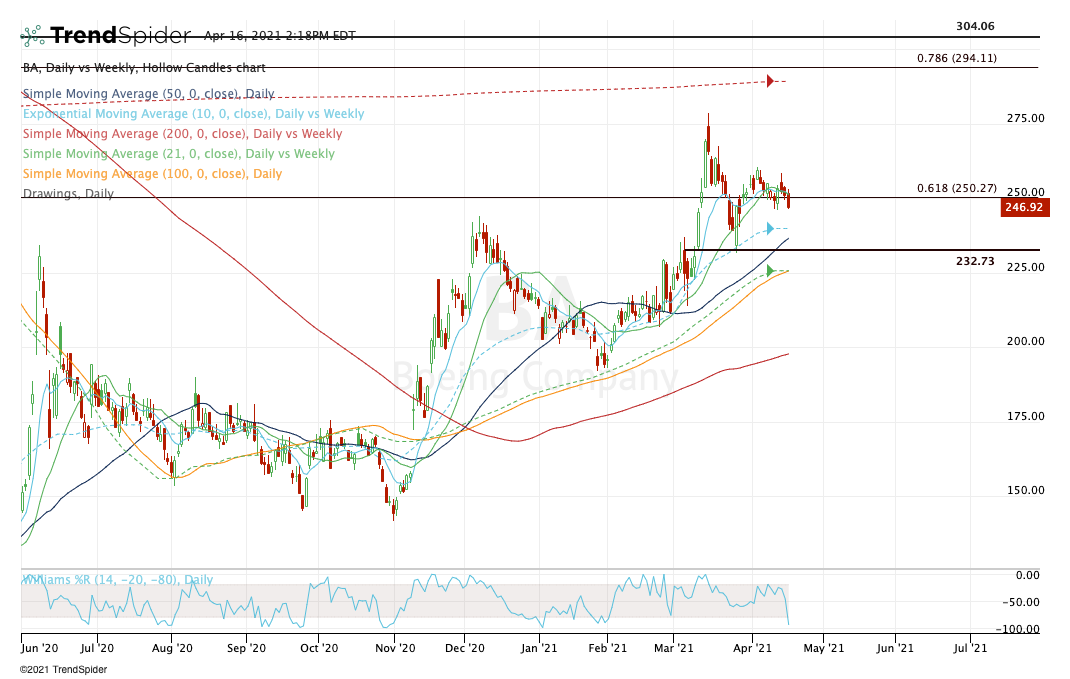The width and height of the screenshot is (1070, 679).
Task: Click the Simple Moving Average 100 legend entry
Action: 154,174
